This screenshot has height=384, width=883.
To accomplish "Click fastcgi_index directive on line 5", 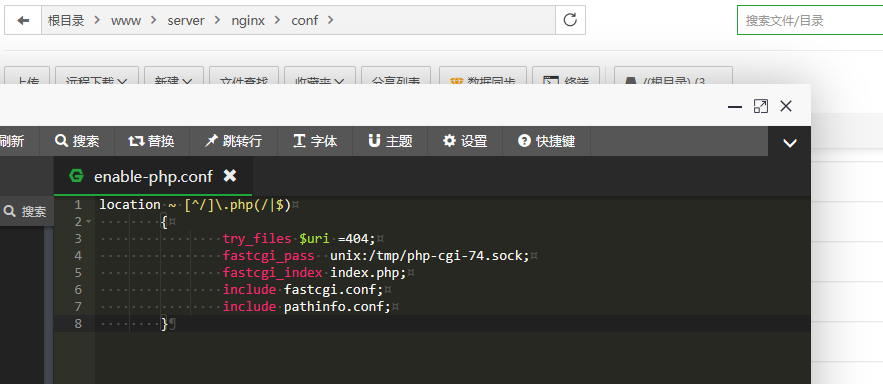I will point(272,273).
